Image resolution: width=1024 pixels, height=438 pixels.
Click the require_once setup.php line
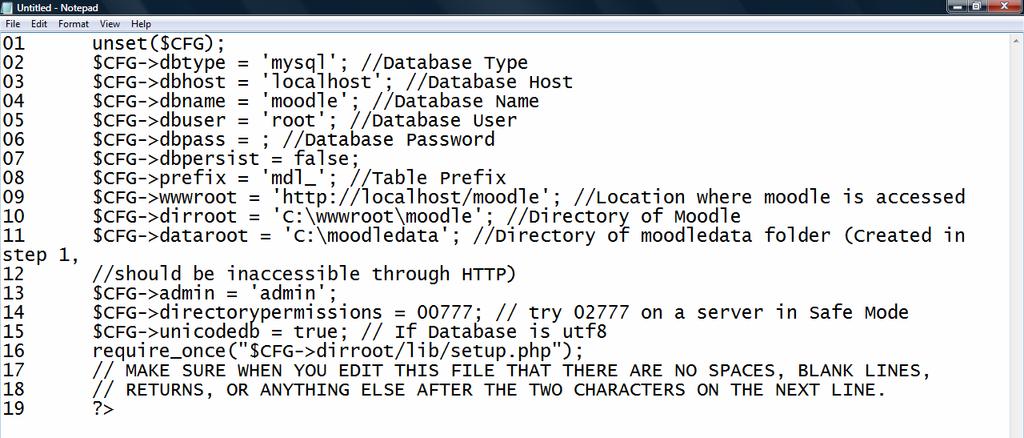(x=338, y=351)
